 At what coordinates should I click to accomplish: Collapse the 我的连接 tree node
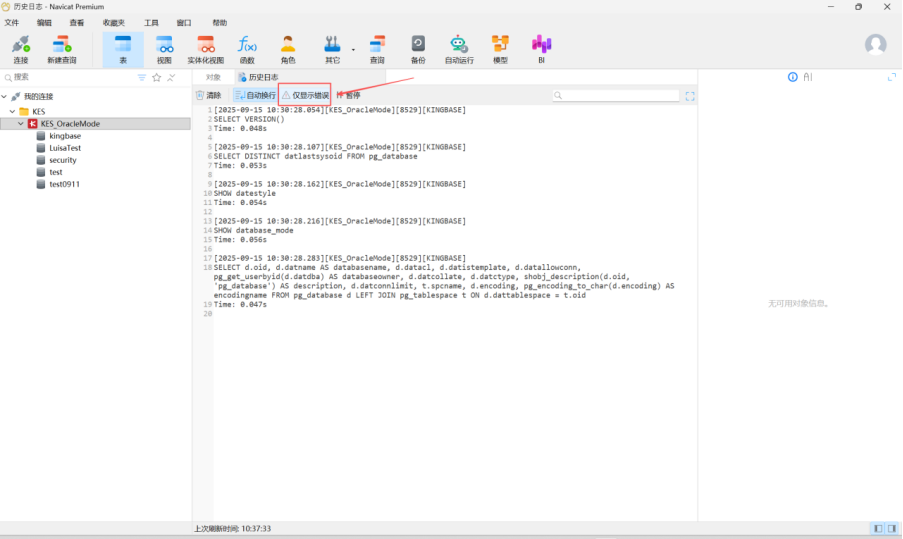[x=5, y=96]
